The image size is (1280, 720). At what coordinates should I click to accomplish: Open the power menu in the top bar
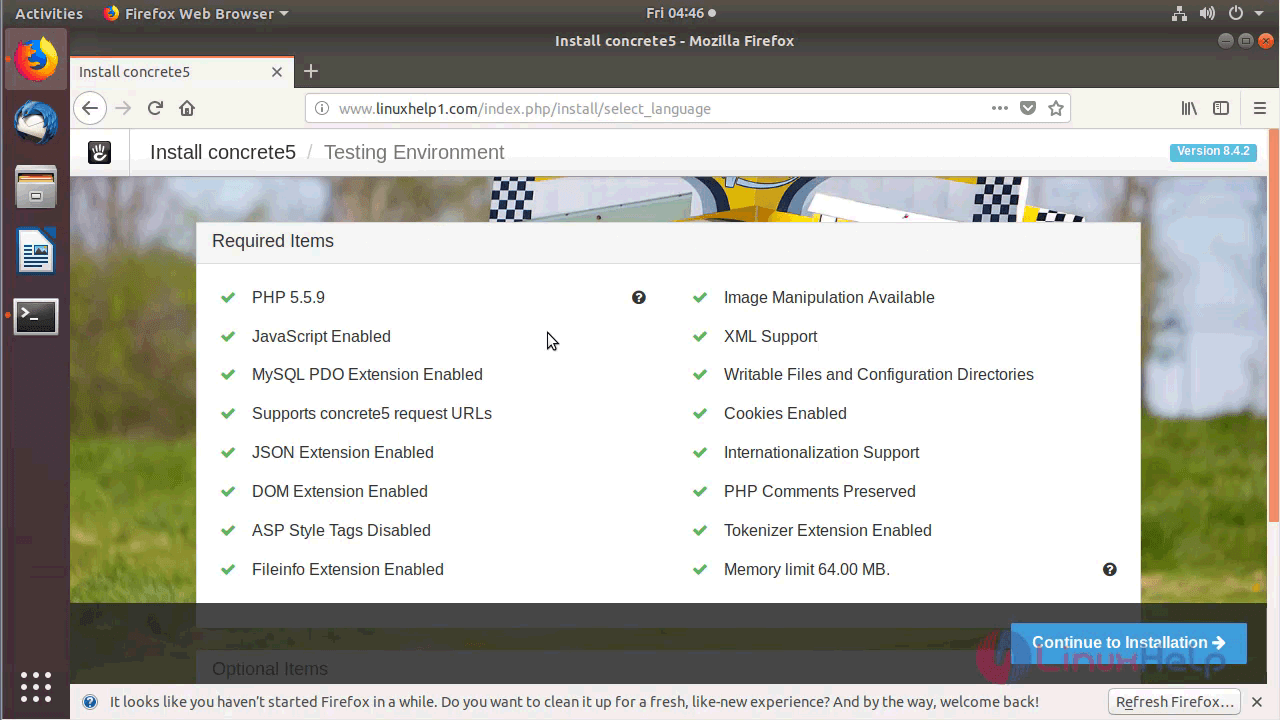point(1236,13)
